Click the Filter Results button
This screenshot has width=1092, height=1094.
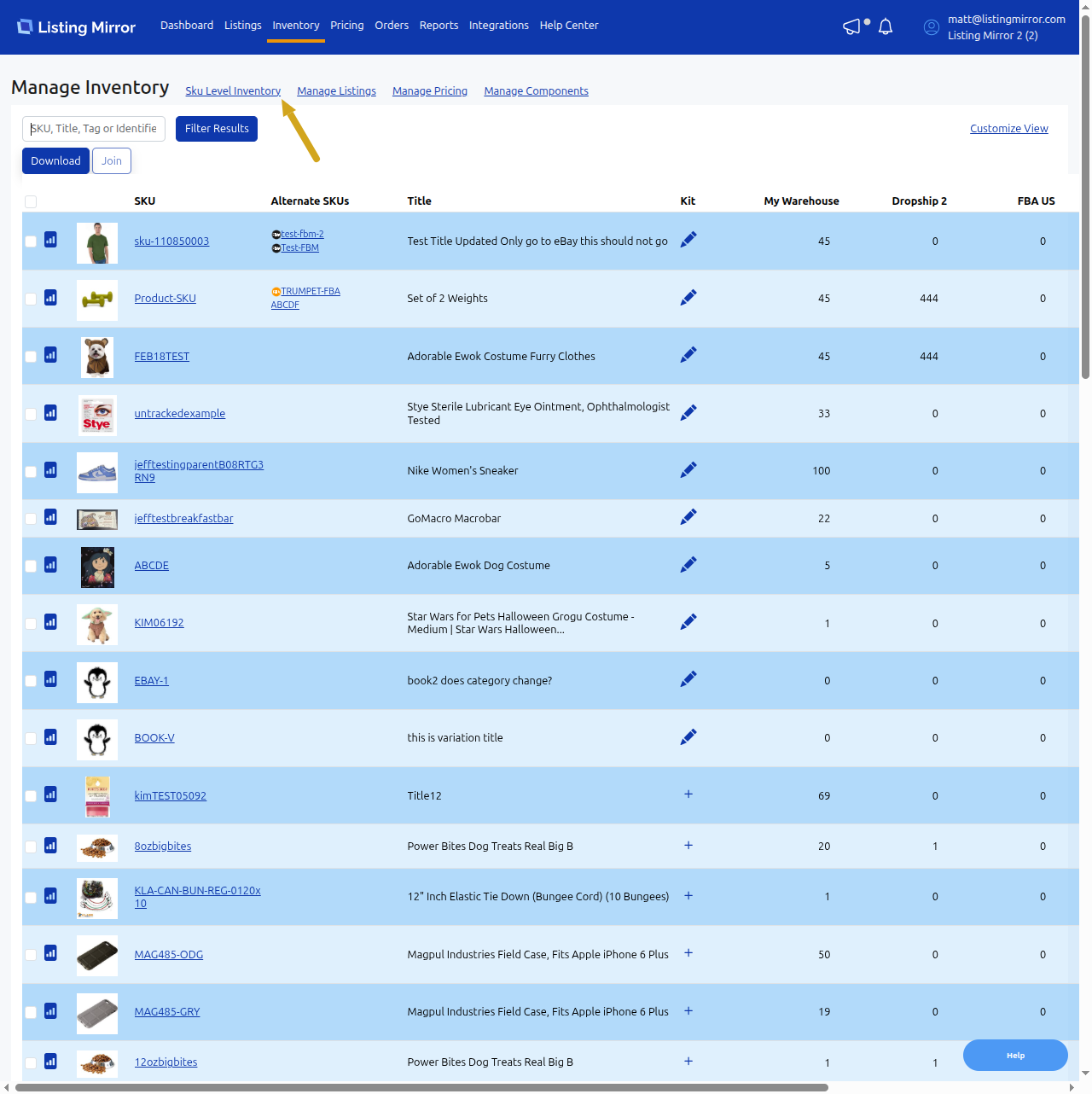click(x=217, y=129)
